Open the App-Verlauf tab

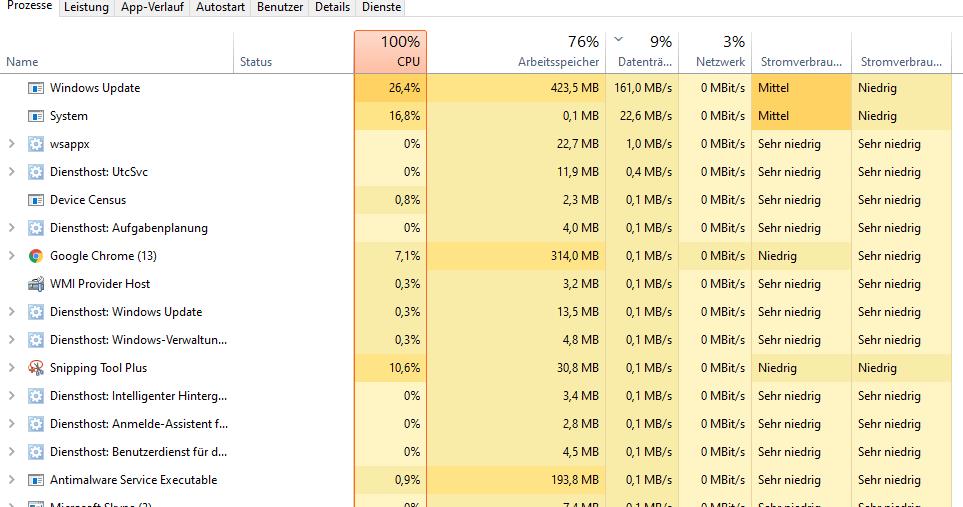152,7
